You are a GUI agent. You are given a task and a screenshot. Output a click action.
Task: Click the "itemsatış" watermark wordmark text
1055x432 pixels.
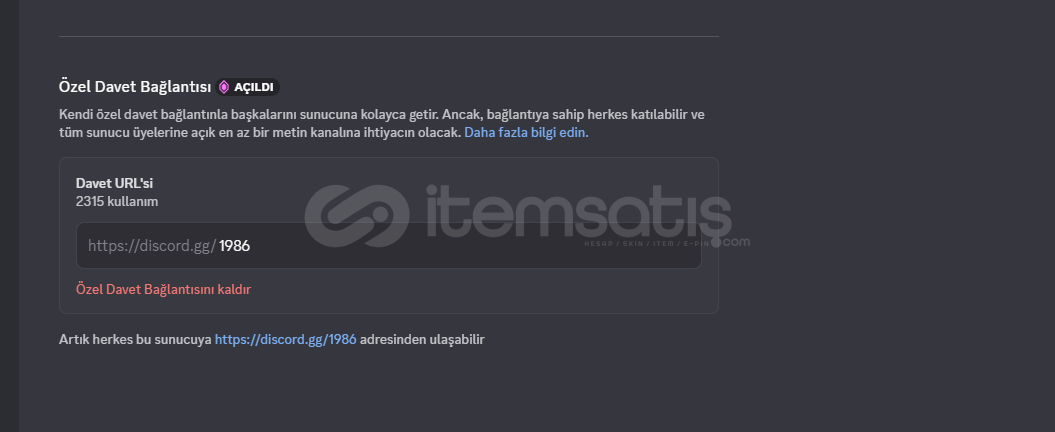pyautogui.click(x=579, y=213)
